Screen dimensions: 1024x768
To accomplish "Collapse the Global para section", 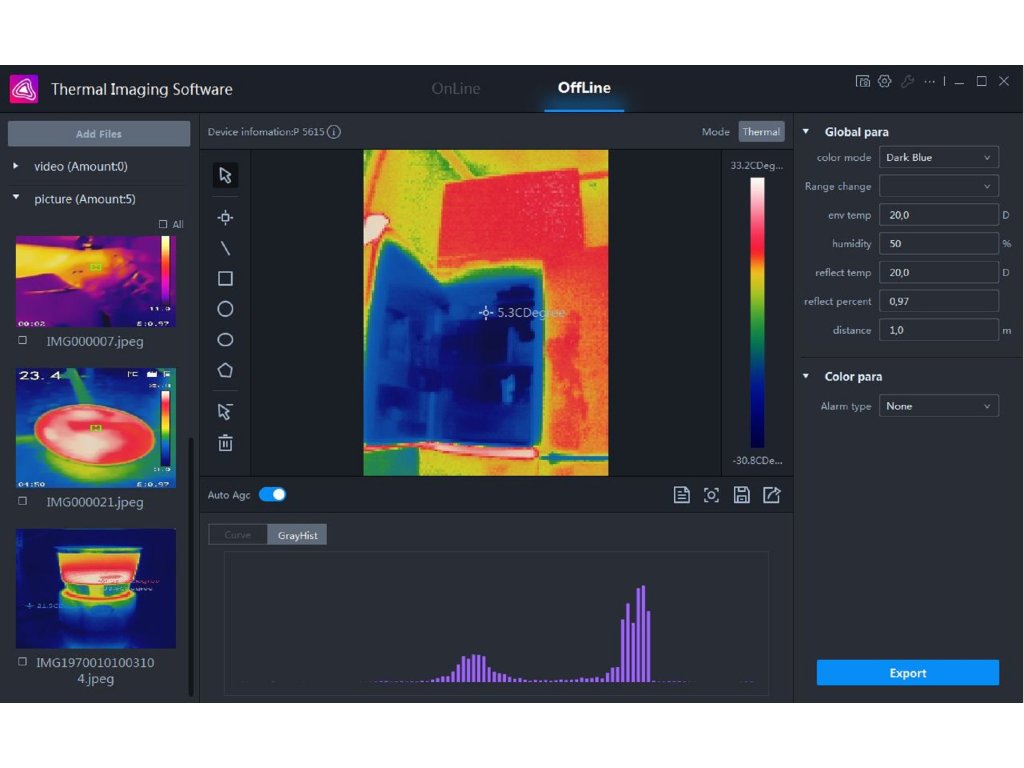I will 806,131.
